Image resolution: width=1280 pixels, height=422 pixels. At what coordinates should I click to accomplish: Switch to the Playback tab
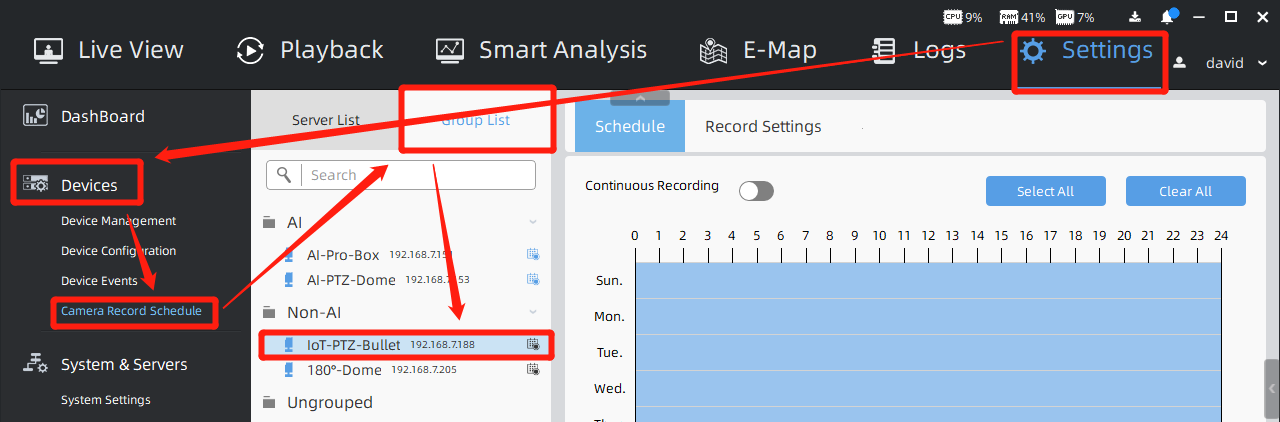coord(309,50)
